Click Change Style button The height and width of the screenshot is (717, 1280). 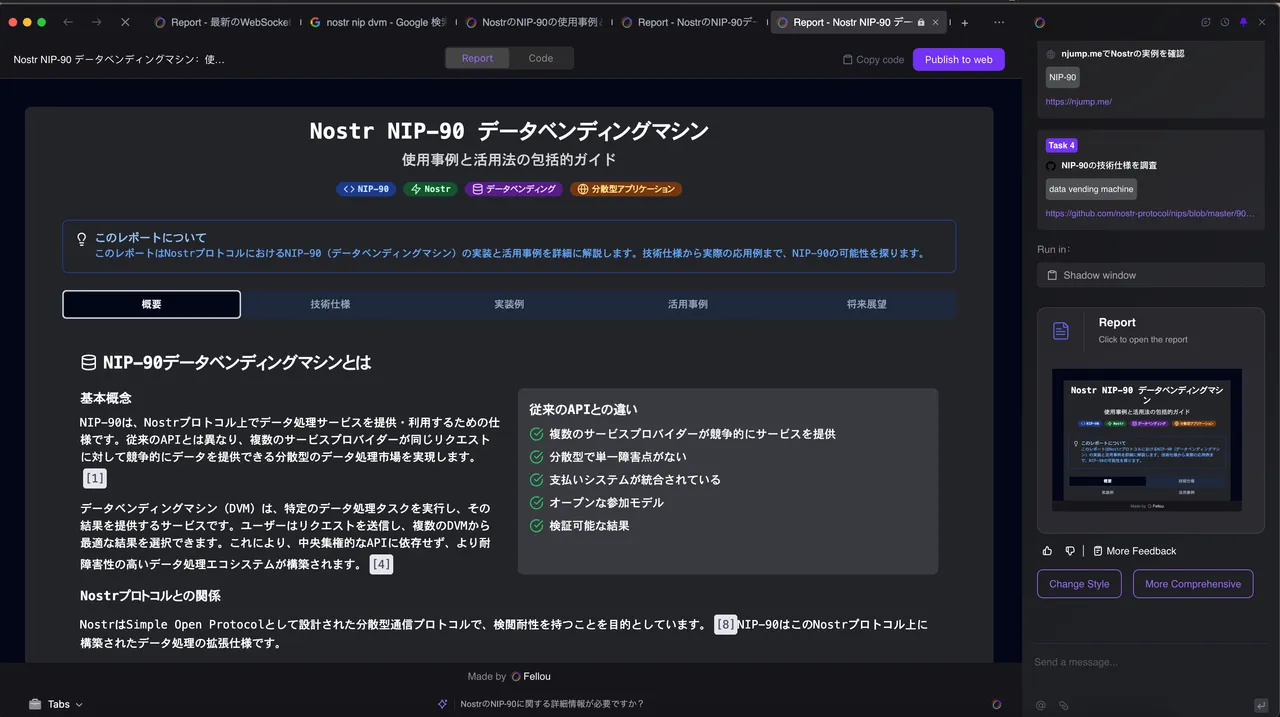tap(1079, 584)
